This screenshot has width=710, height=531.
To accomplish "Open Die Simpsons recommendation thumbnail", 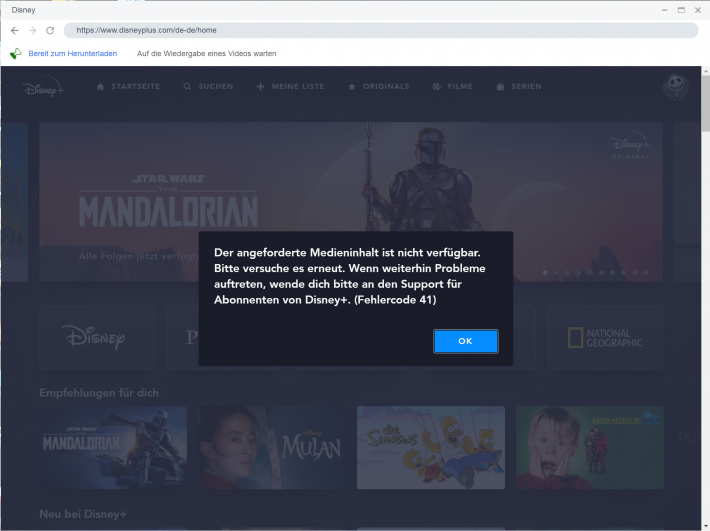I will pyautogui.click(x=431, y=447).
